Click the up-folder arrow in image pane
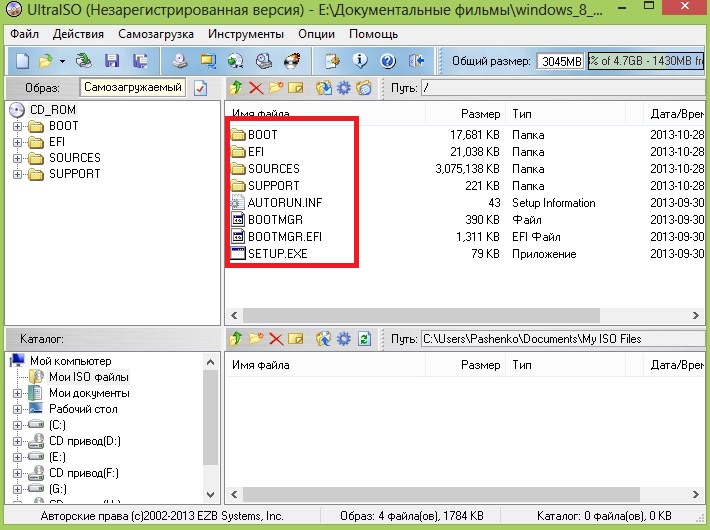The width and height of the screenshot is (710, 530). tap(236, 88)
